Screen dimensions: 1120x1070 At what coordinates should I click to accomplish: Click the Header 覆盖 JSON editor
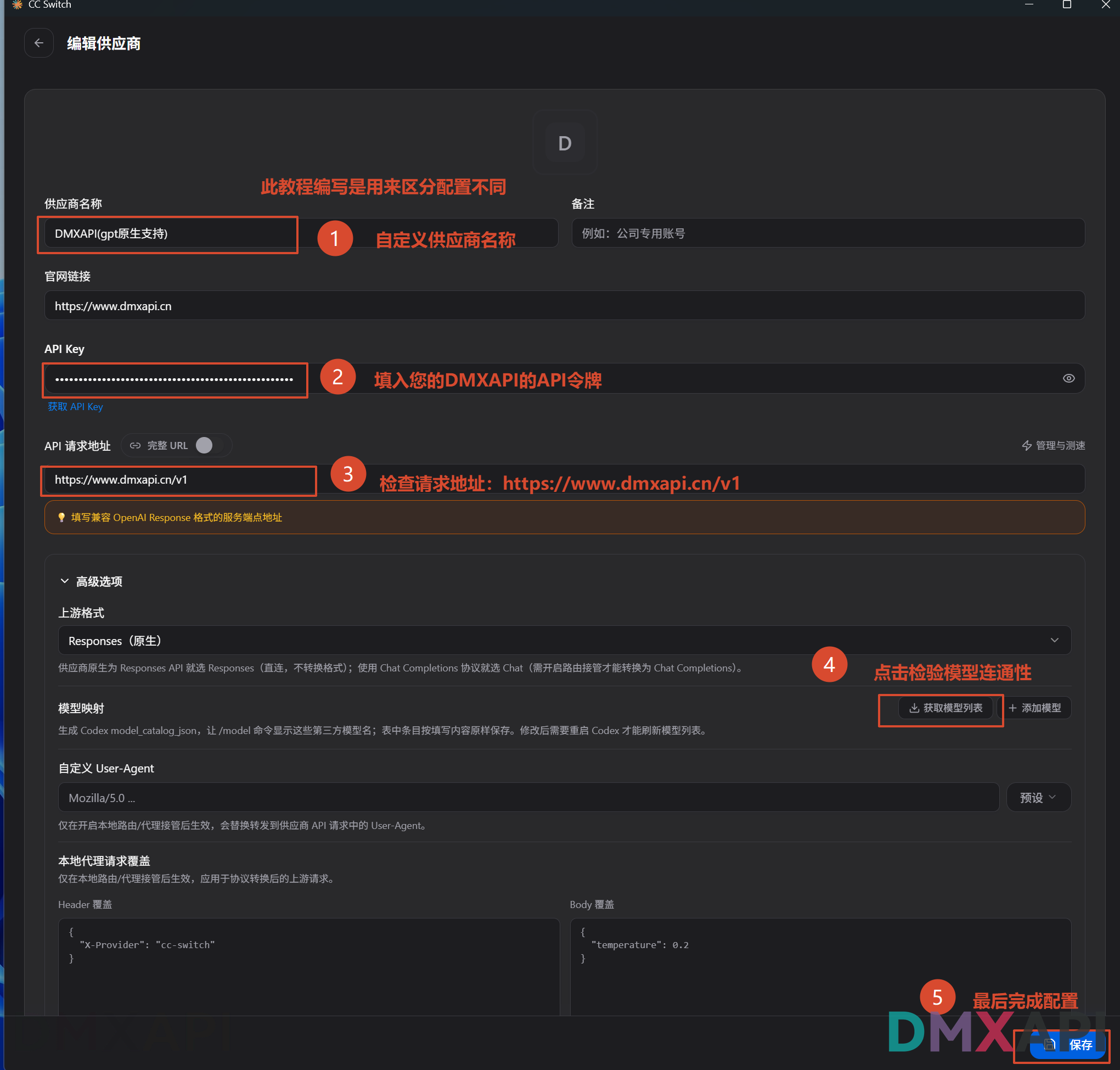pyautogui.click(x=308, y=967)
